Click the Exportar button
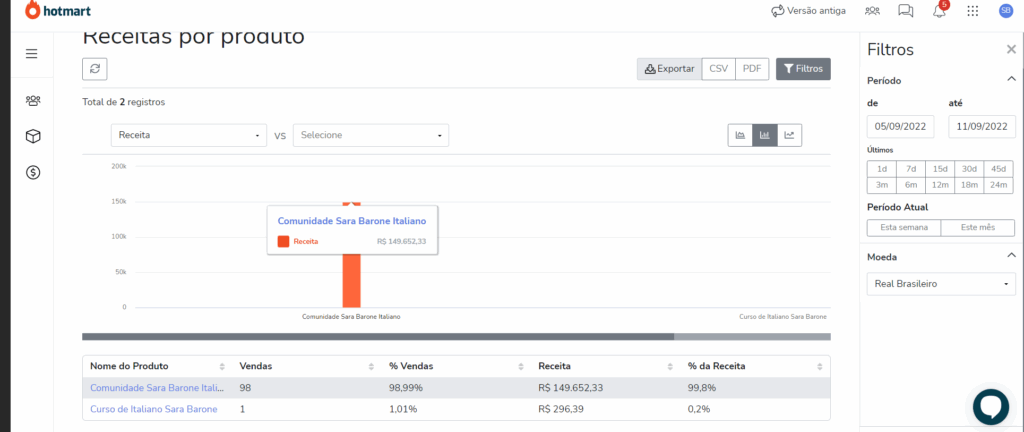 pyautogui.click(x=669, y=69)
